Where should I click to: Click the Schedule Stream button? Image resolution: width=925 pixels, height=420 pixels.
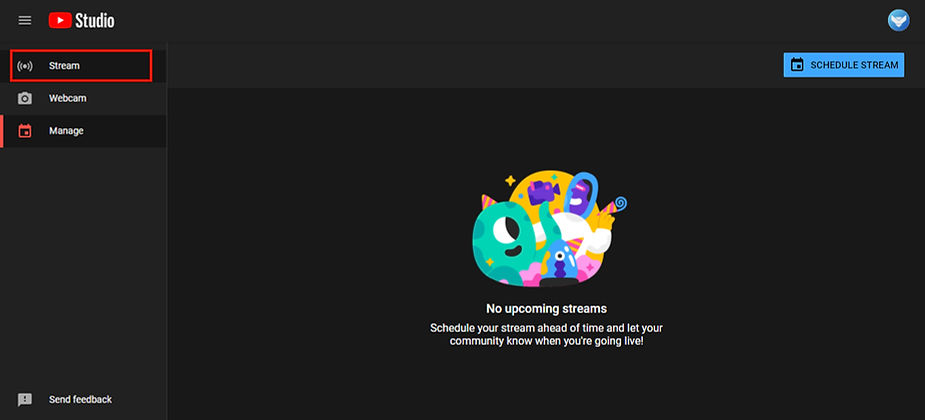pos(844,65)
